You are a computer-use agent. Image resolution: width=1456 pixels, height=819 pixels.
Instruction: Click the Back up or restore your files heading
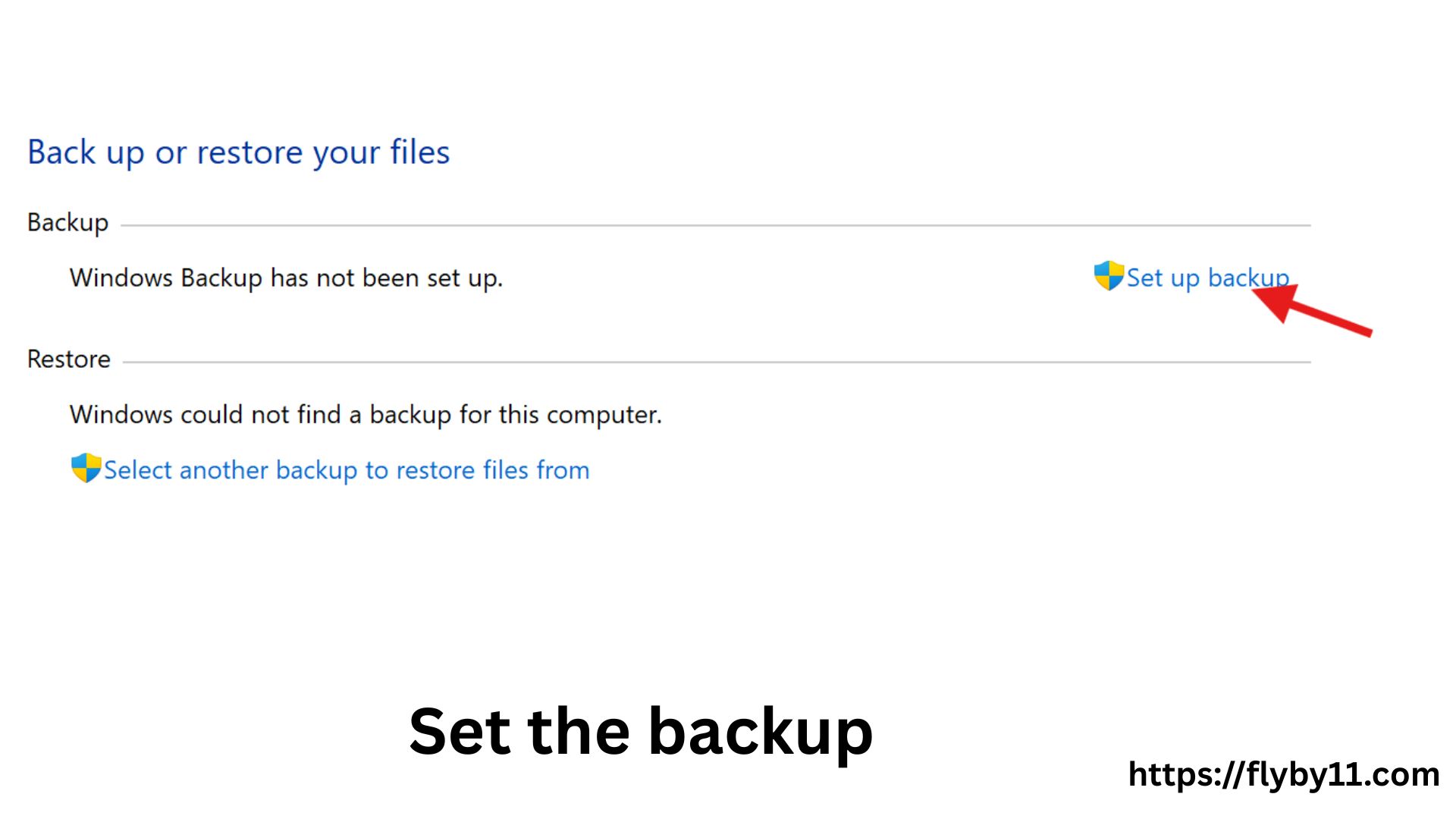(238, 152)
